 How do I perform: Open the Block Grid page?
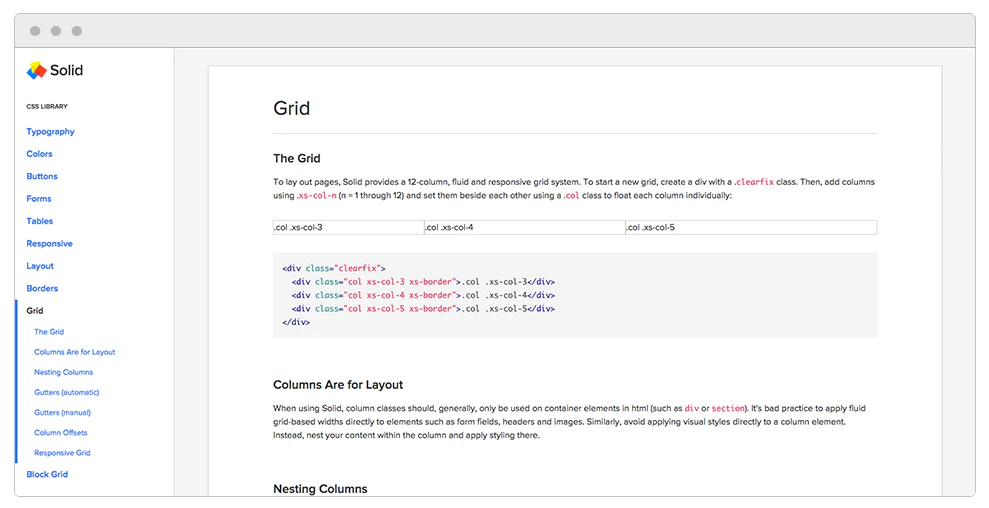(47, 474)
